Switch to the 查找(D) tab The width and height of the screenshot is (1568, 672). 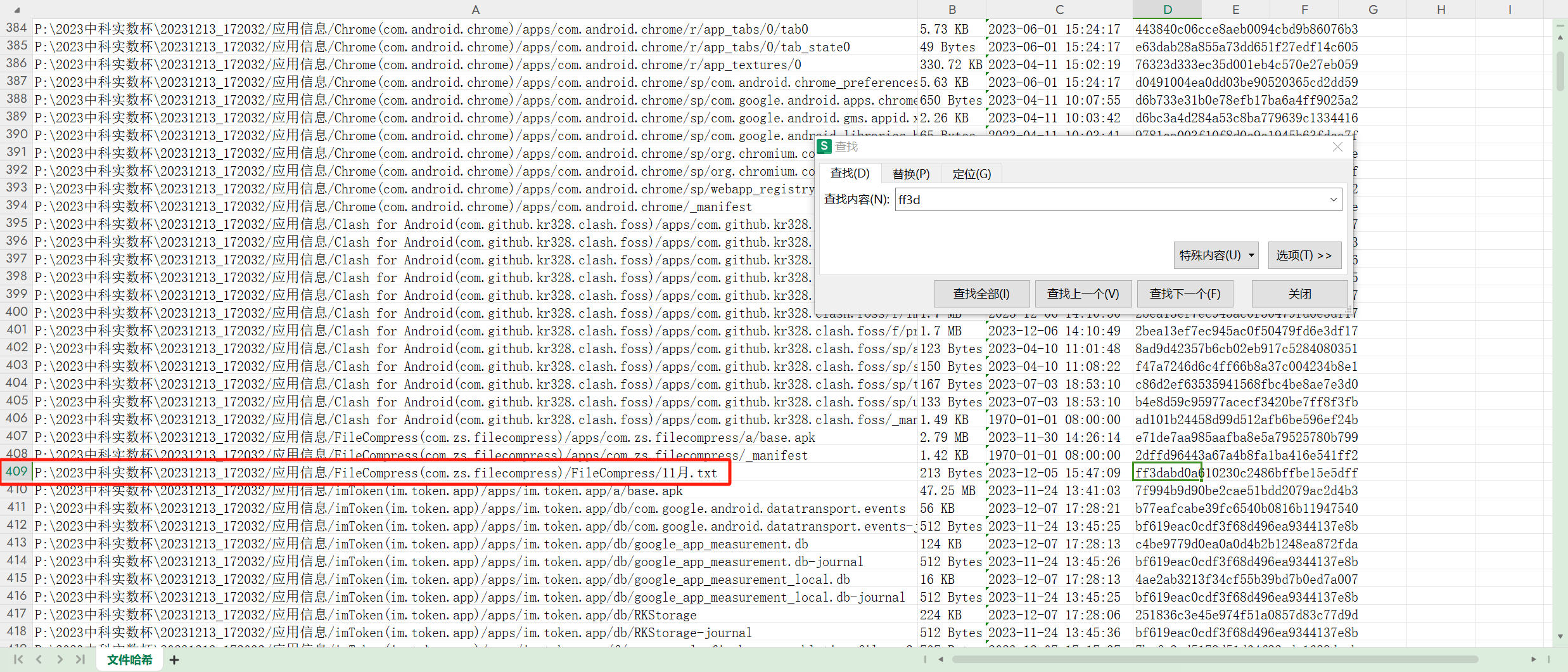[850, 174]
